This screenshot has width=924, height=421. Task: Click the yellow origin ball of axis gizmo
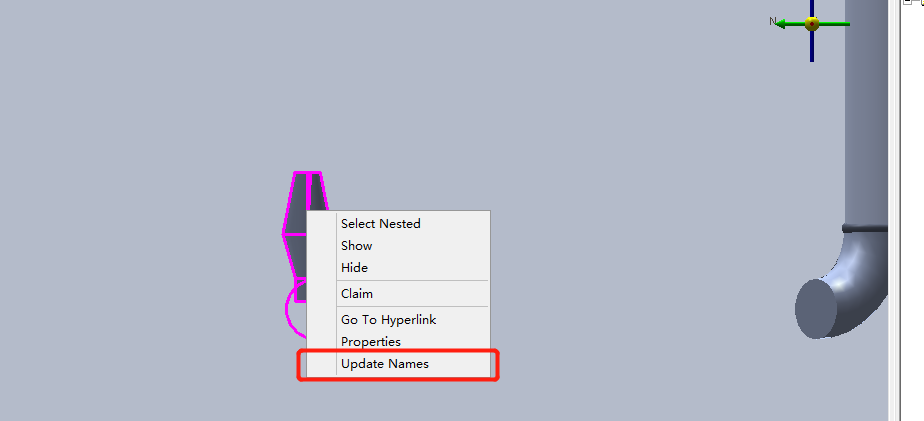812,24
